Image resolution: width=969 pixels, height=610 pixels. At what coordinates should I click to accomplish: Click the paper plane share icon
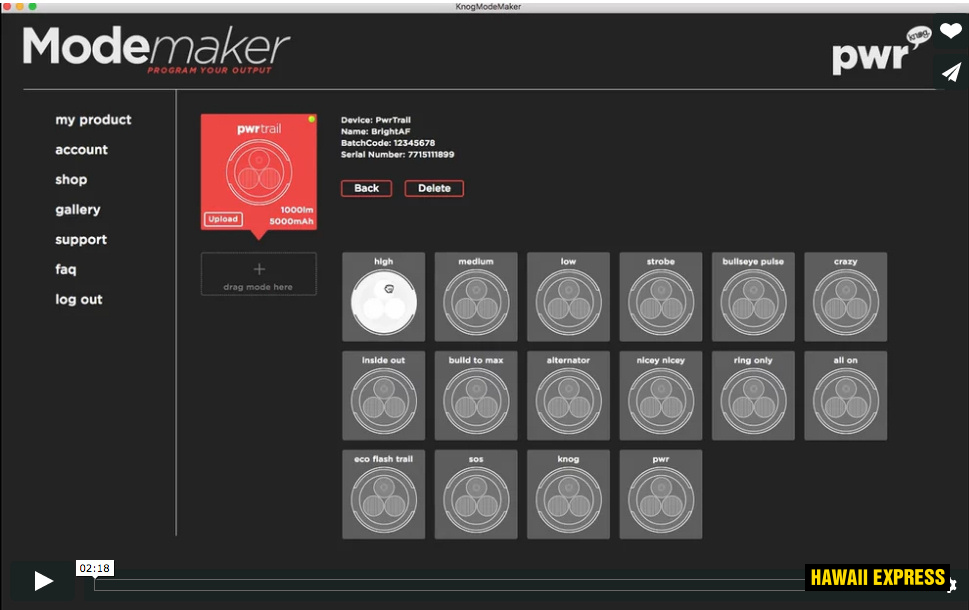click(x=950, y=72)
